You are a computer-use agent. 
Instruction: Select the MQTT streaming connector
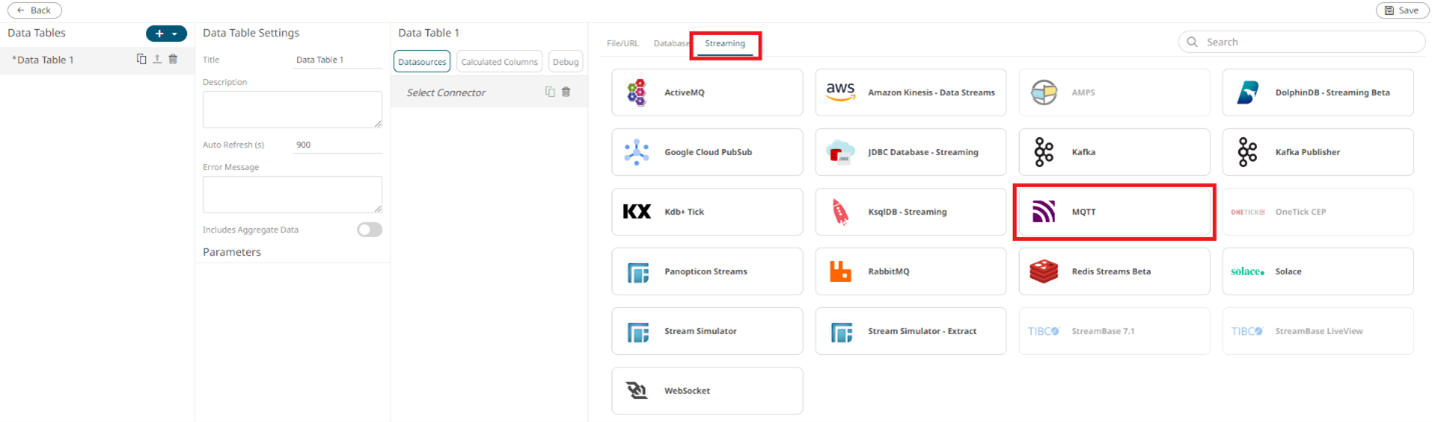point(1114,212)
